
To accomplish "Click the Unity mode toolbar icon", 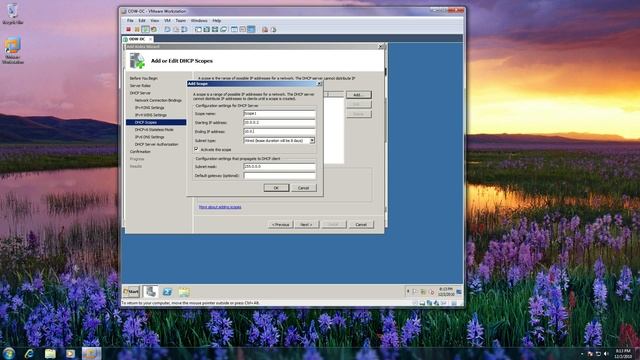I will point(223,29).
